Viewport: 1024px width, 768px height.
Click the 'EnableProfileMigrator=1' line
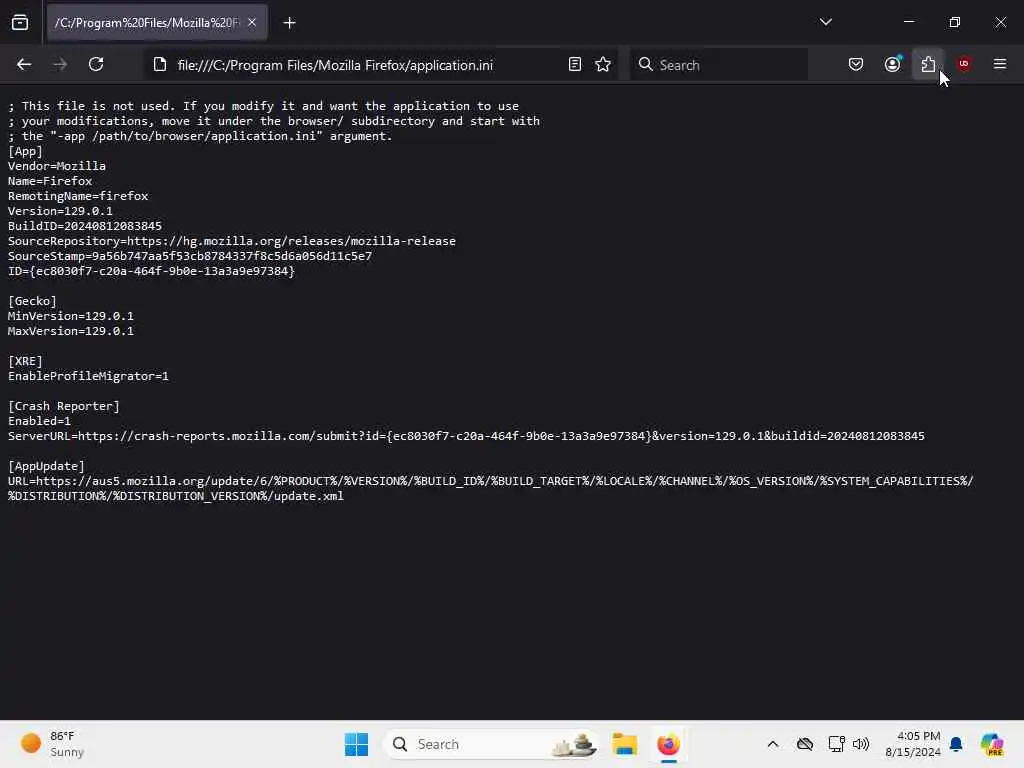88,376
